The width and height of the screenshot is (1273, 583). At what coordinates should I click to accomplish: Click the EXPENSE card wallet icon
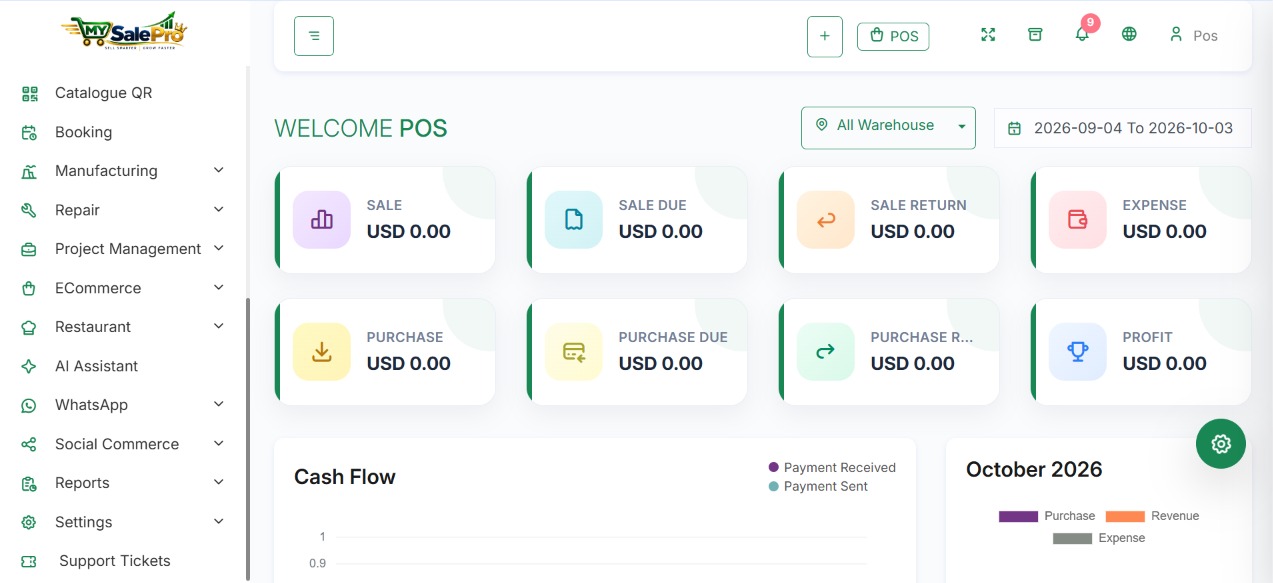point(1078,220)
